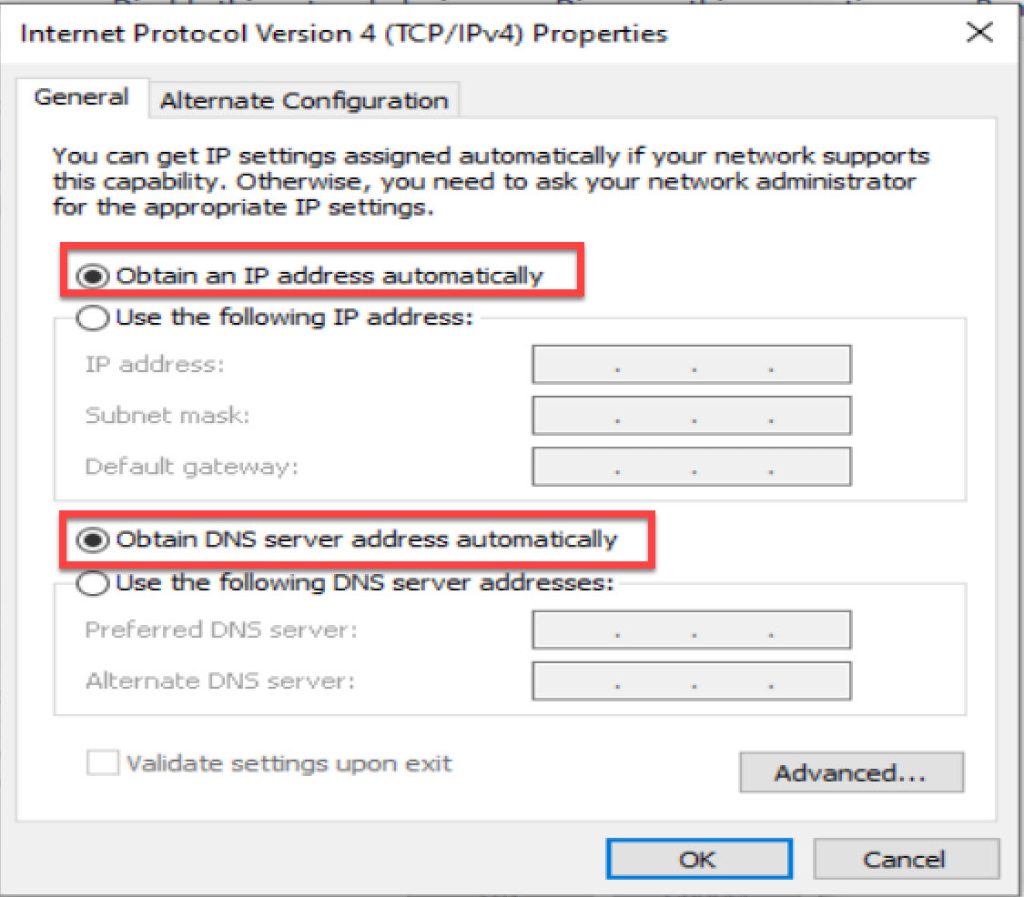Enable Validate settings upon exit checkbox

point(103,763)
